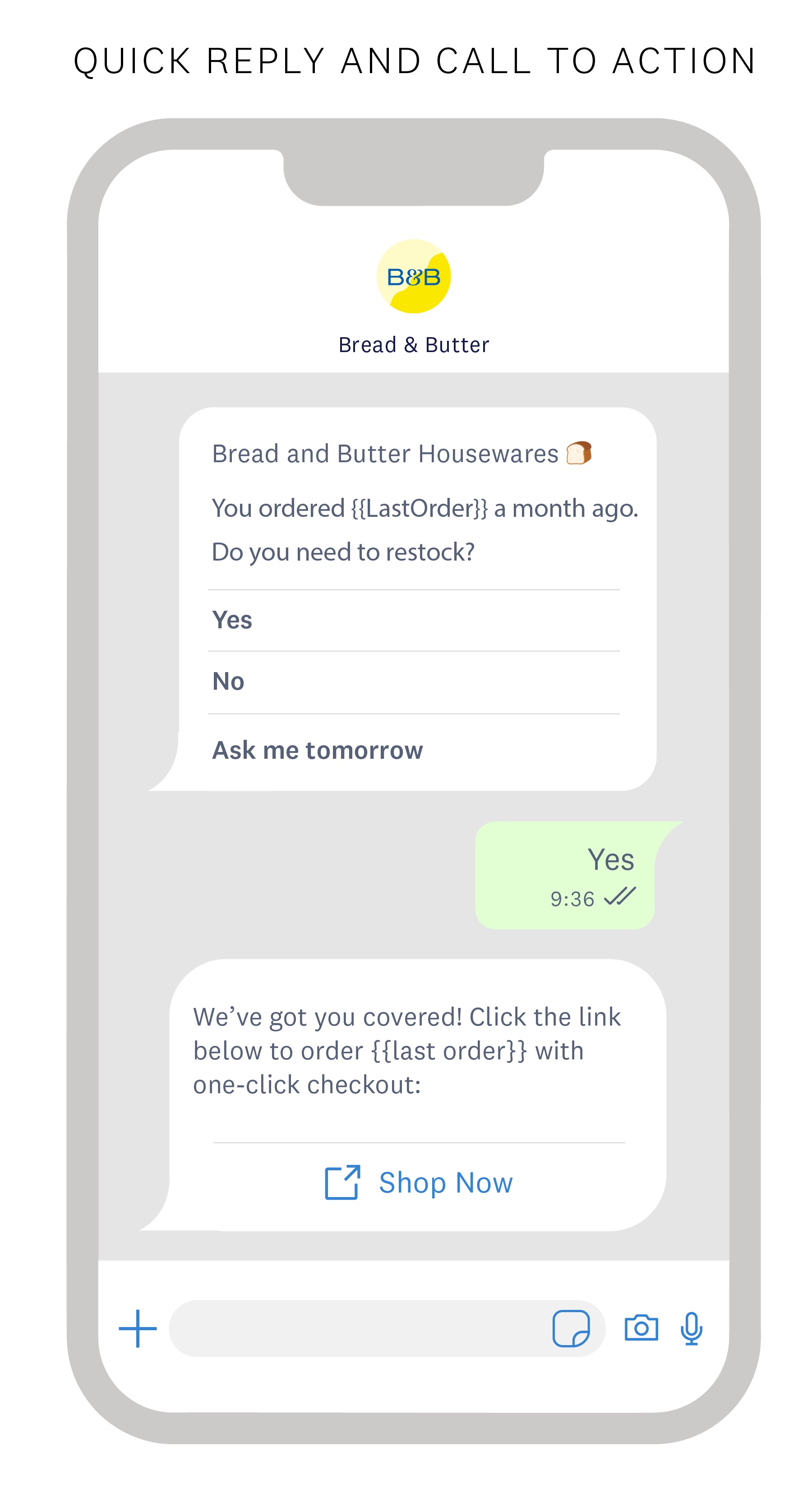Screen dimensions: 812x1490
Task: Choose the bold "Yes" quick reply option
Action: click(232, 620)
